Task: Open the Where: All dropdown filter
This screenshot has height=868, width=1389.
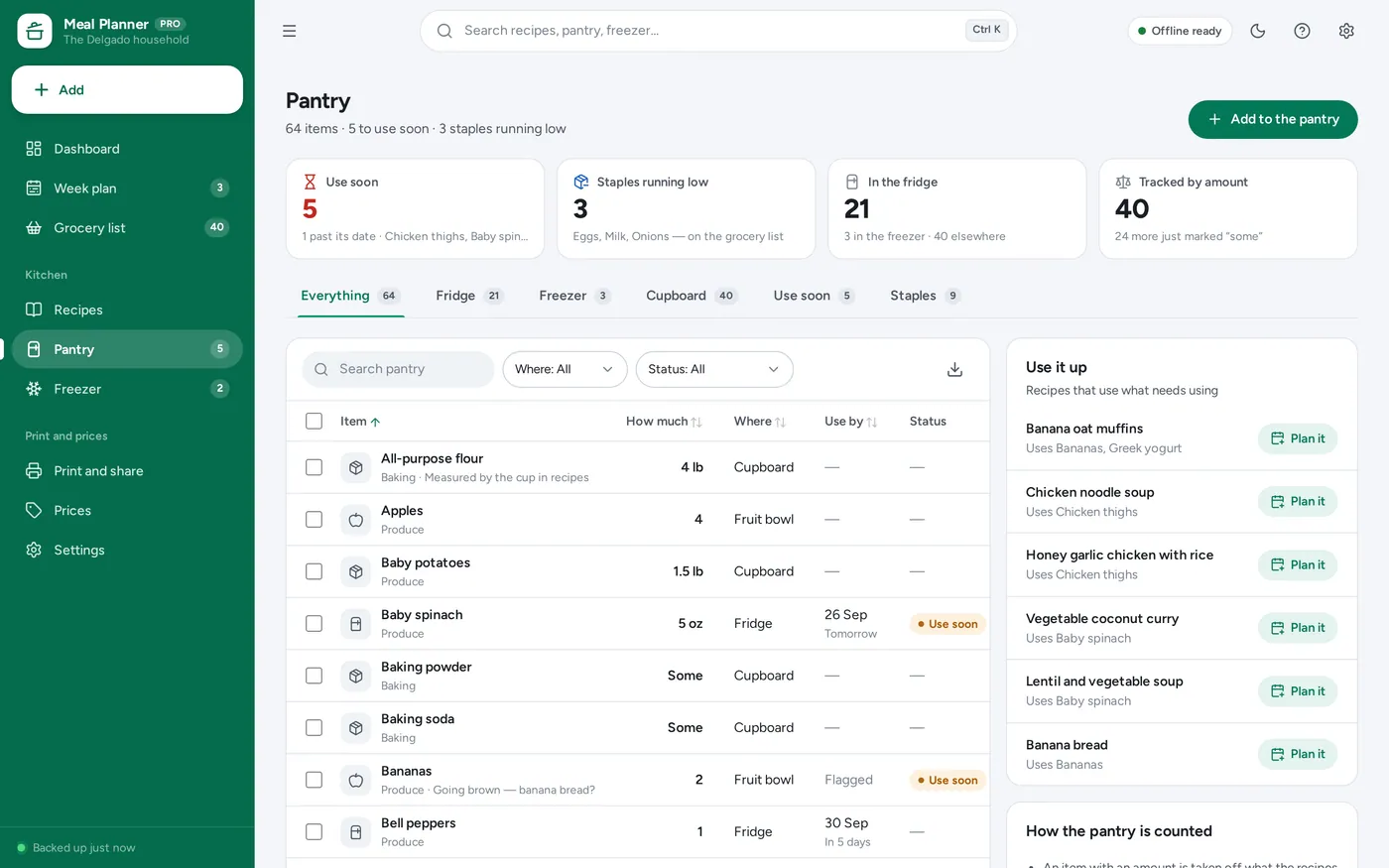Action: click(x=565, y=369)
